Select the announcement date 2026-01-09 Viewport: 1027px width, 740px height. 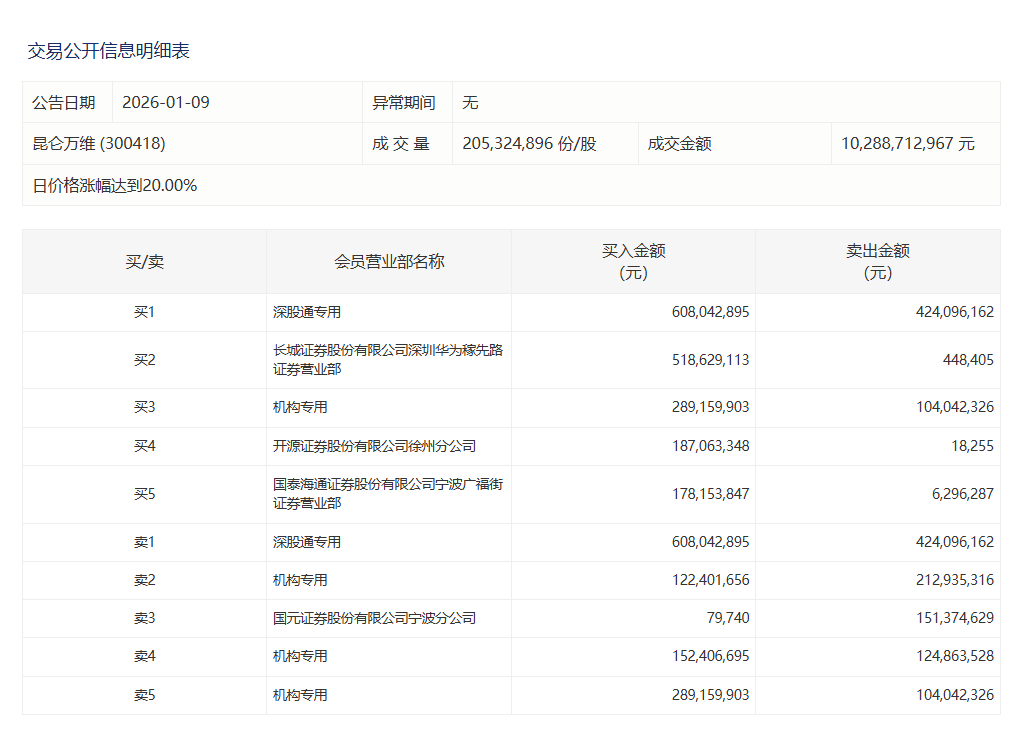[x=166, y=103]
